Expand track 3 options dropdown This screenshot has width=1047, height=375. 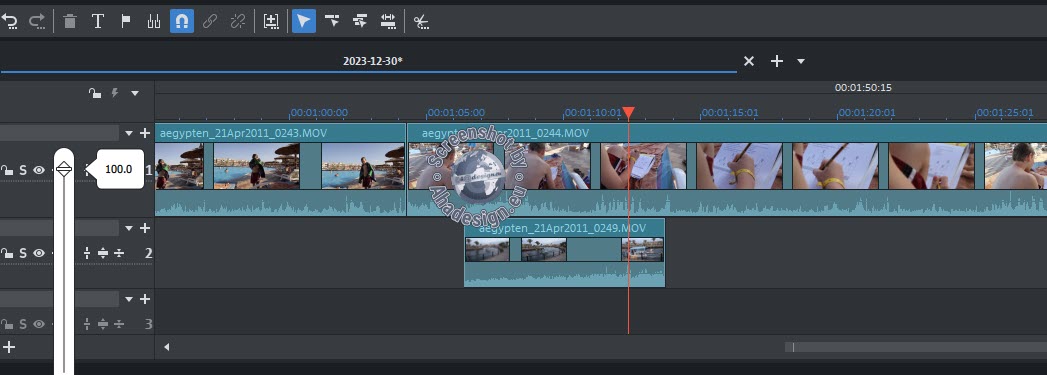click(129, 299)
